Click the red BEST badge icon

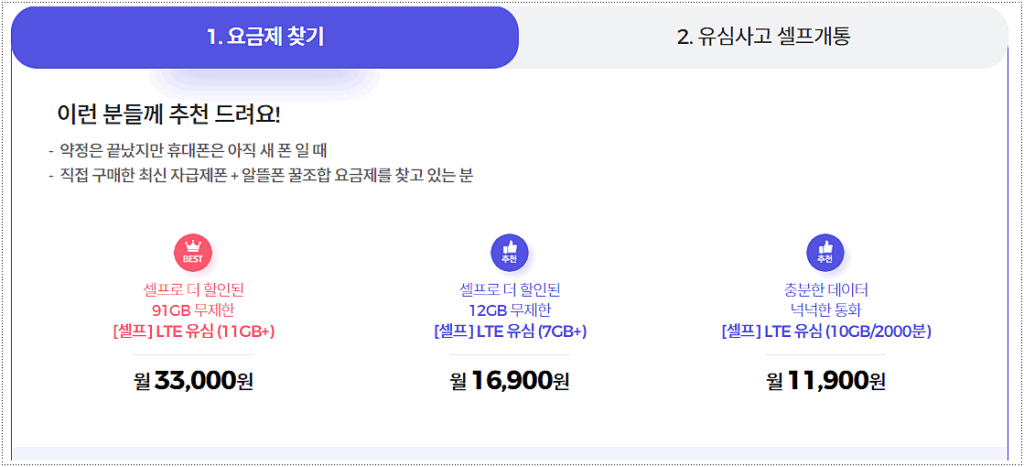coord(193,253)
